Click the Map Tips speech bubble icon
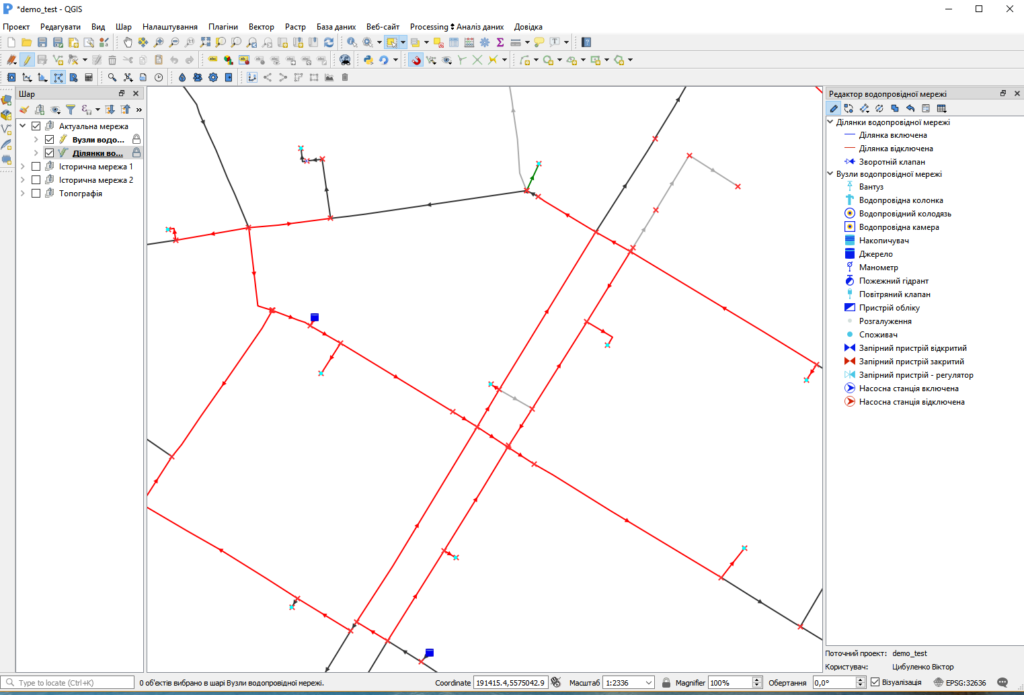This screenshot has width=1024, height=695. 539,42
